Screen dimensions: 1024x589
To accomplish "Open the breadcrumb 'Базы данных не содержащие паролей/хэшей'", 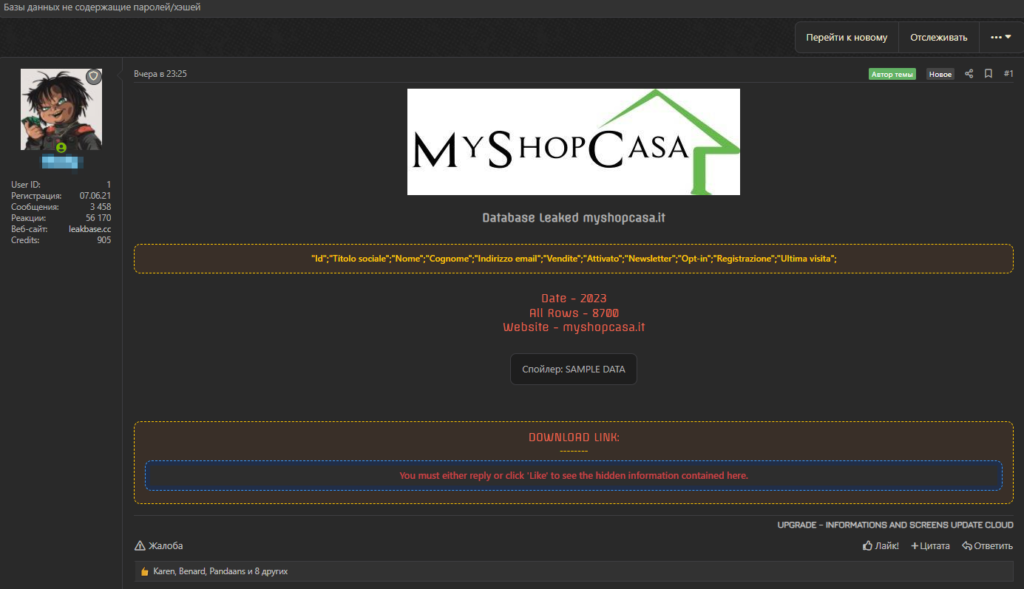I will pos(102,8).
